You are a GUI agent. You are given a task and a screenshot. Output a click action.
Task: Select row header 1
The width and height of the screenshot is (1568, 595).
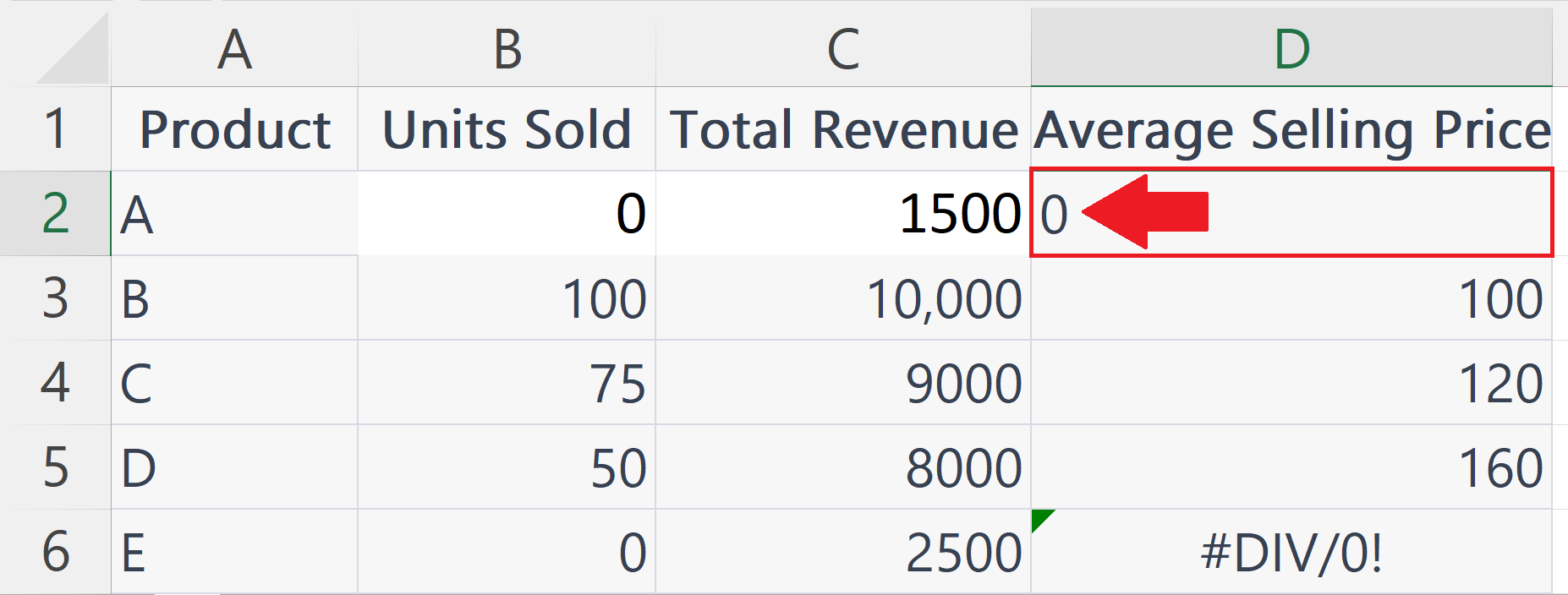(55, 128)
